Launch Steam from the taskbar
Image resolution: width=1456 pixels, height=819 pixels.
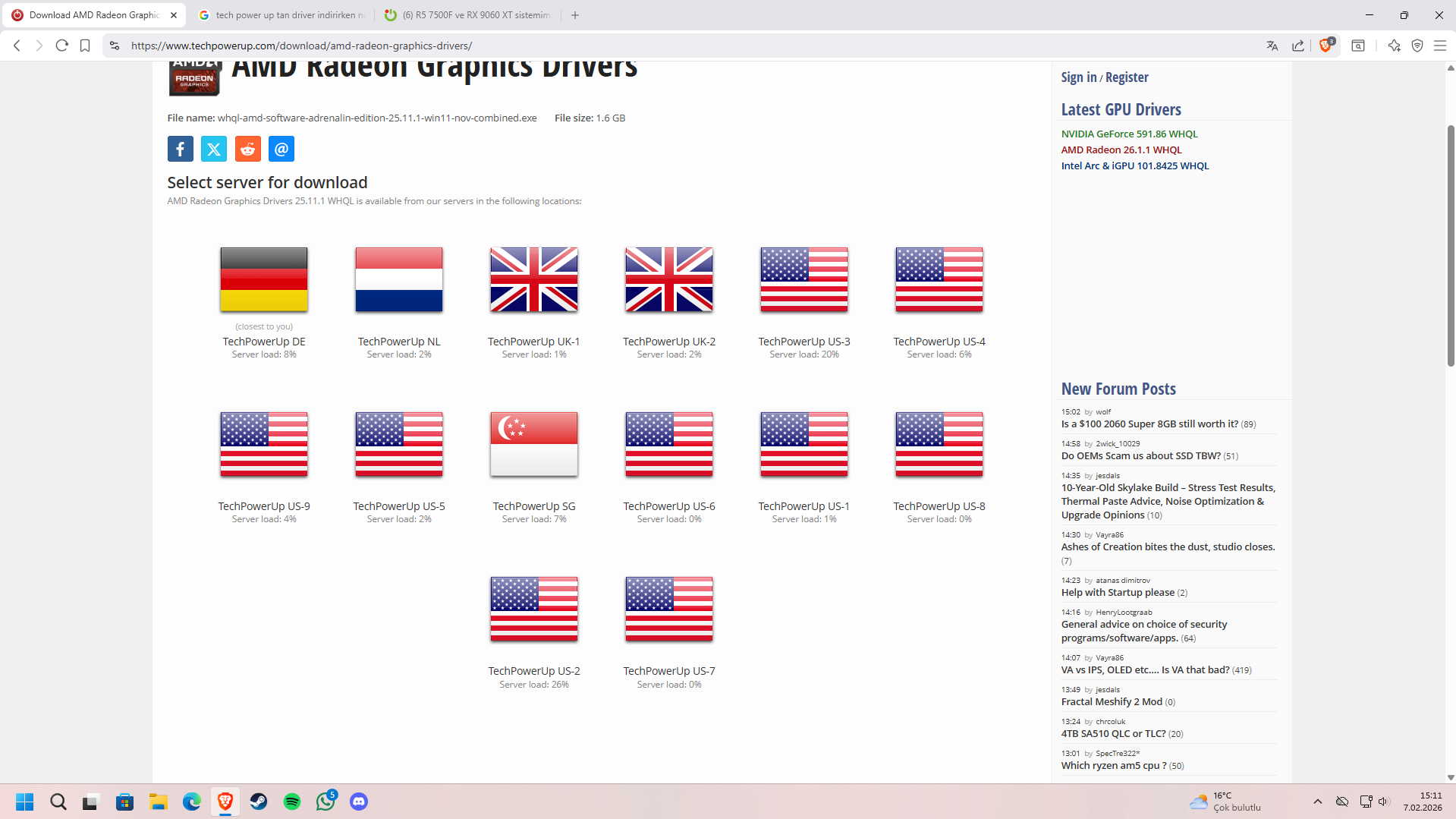point(259,802)
